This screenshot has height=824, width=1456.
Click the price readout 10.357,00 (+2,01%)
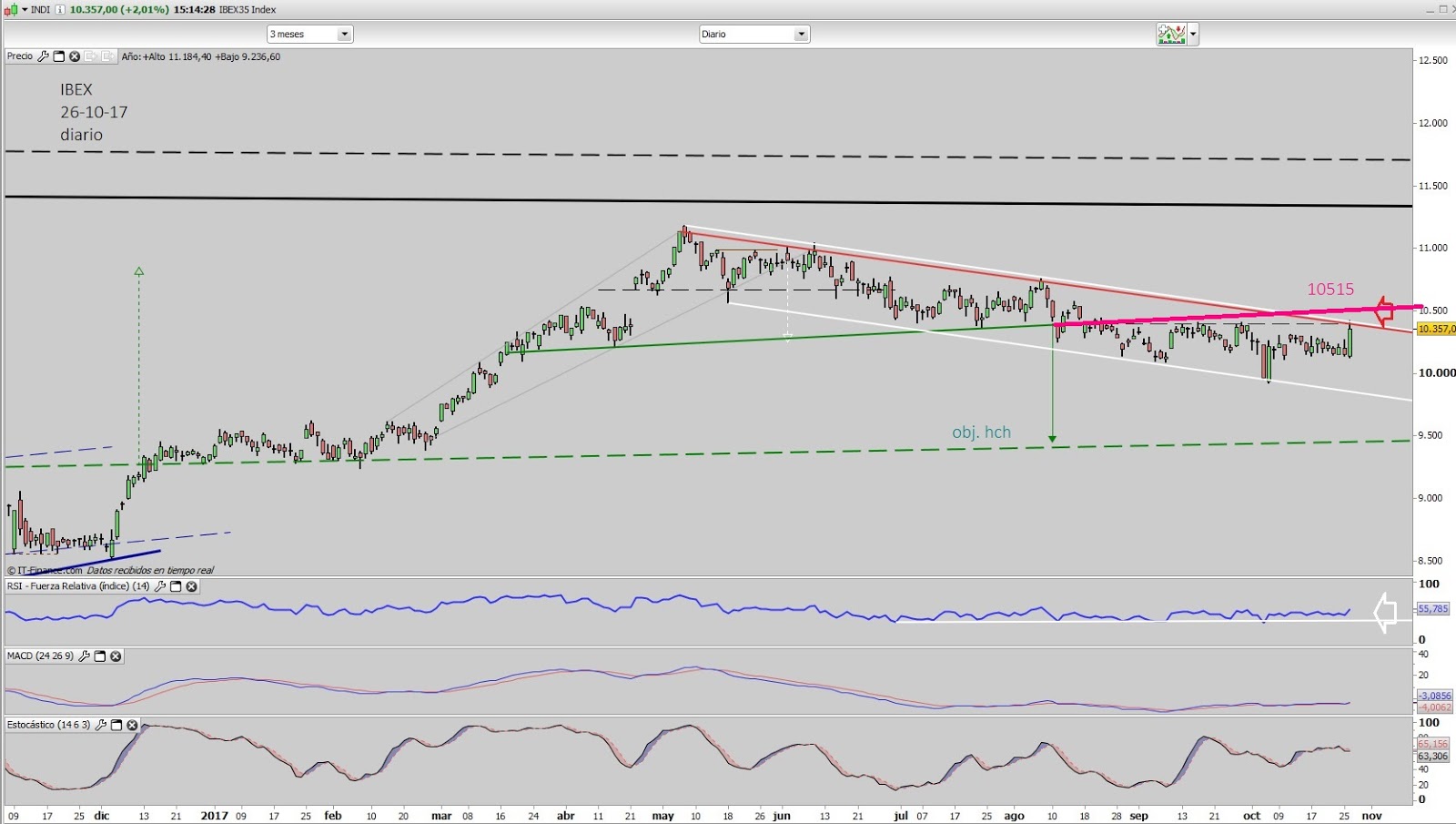click(x=119, y=9)
